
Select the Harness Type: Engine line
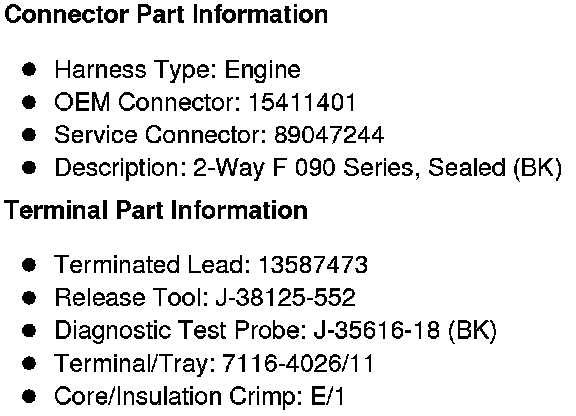click(177, 70)
